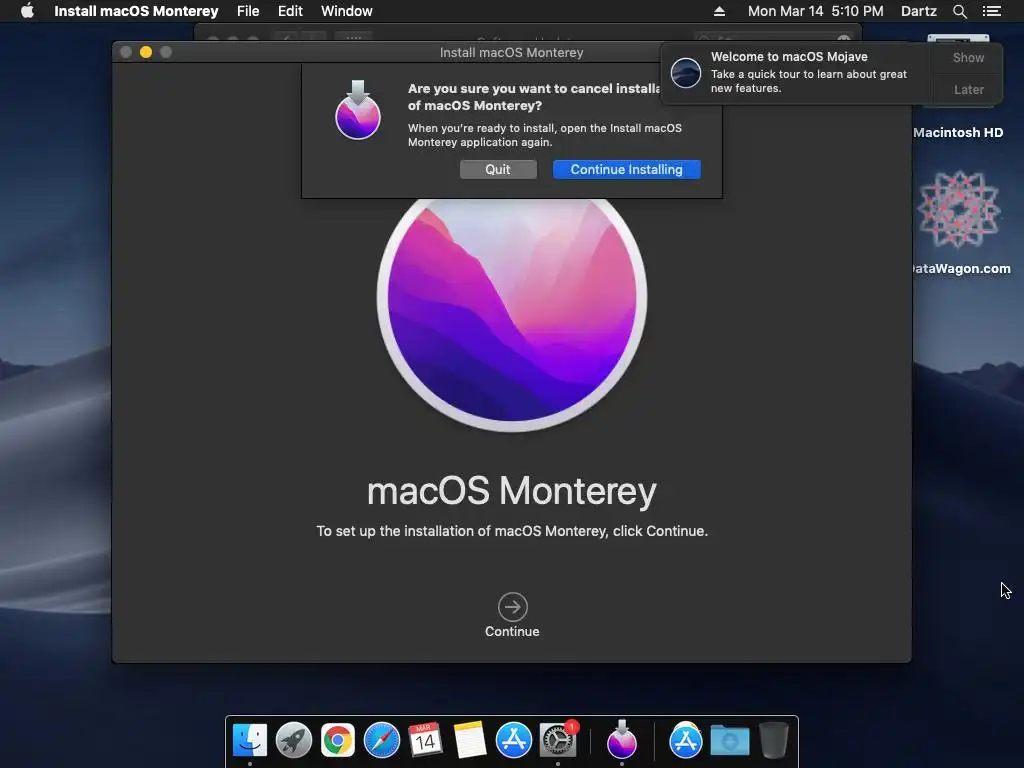Click the Continue label under arrow
Image resolution: width=1024 pixels, height=768 pixels.
tap(512, 632)
